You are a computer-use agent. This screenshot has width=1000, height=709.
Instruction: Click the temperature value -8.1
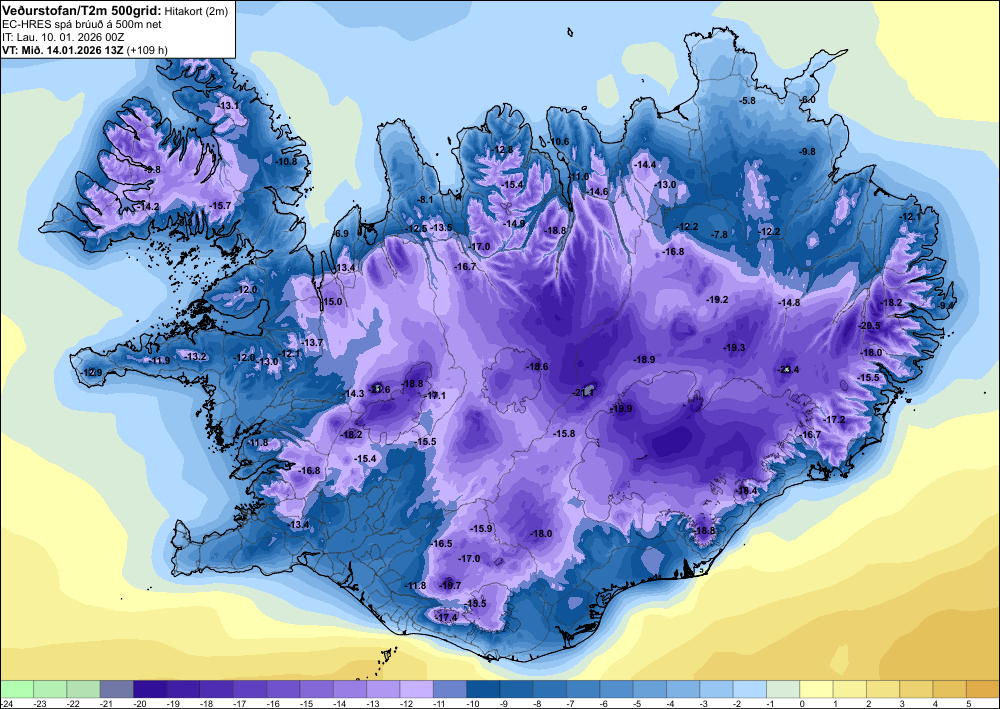(424, 200)
